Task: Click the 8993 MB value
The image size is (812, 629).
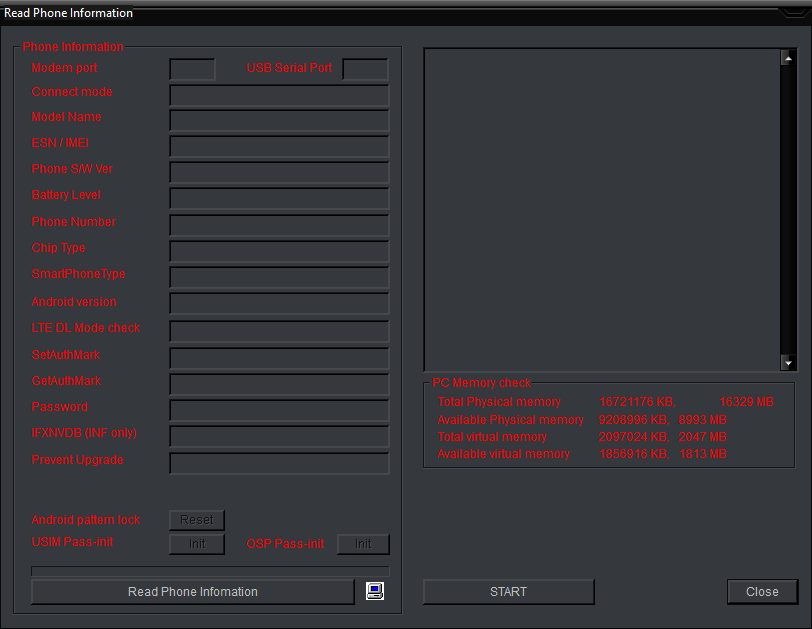Action: pos(703,419)
